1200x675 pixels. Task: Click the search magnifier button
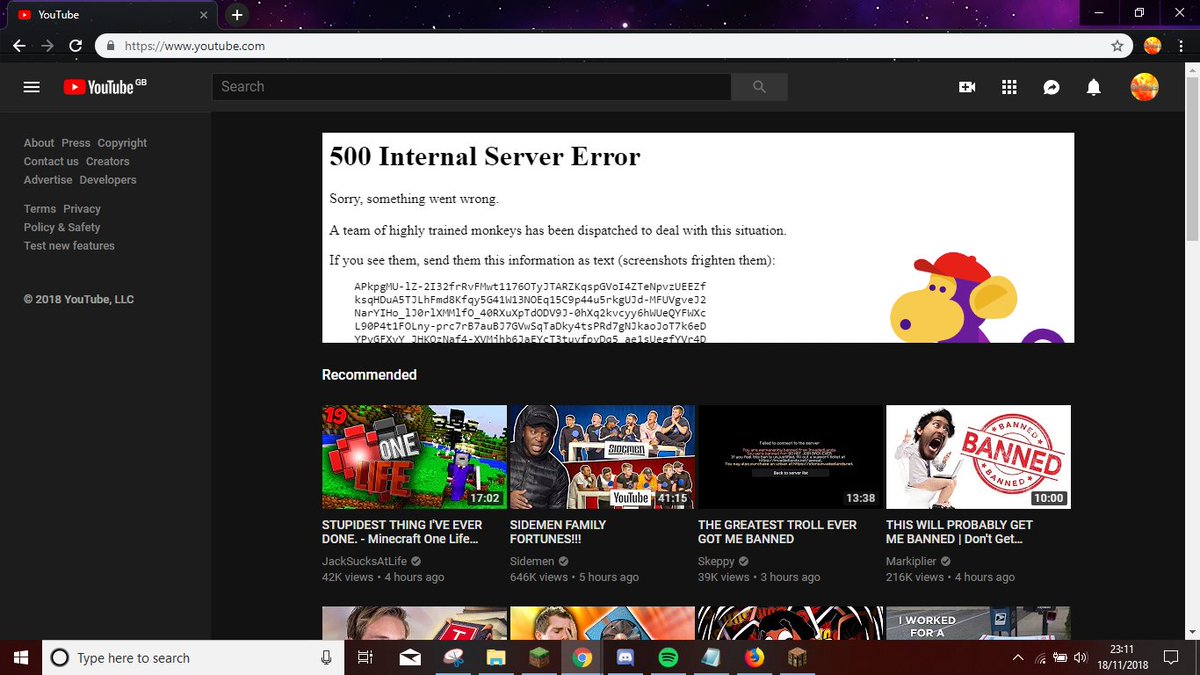(759, 87)
